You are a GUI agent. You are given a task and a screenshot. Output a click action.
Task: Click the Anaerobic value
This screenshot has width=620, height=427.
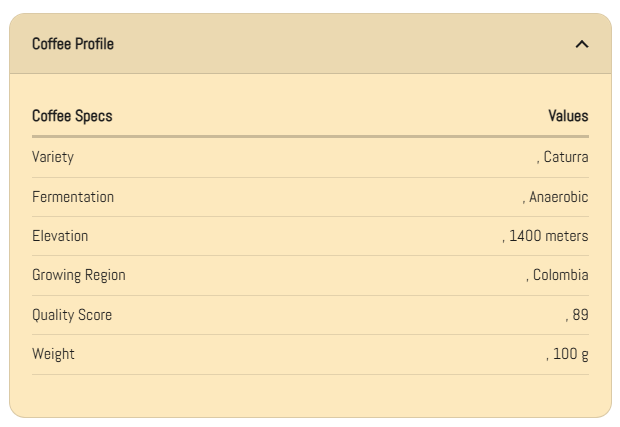click(x=558, y=197)
